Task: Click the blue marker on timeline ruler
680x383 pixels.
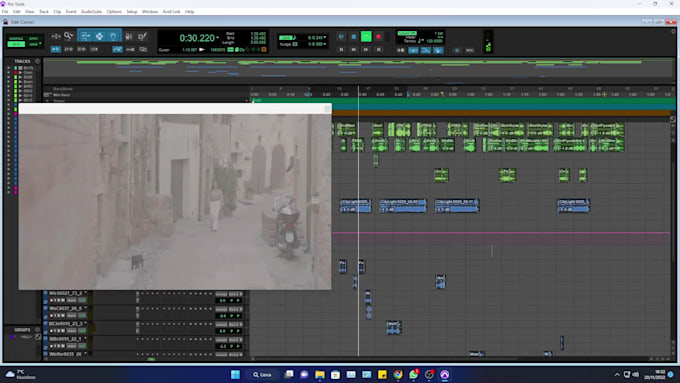Action: tap(408, 93)
